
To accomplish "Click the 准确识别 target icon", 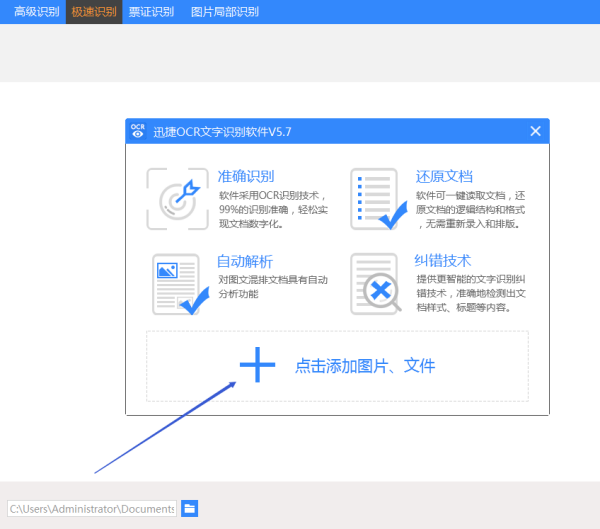I will click(177, 199).
